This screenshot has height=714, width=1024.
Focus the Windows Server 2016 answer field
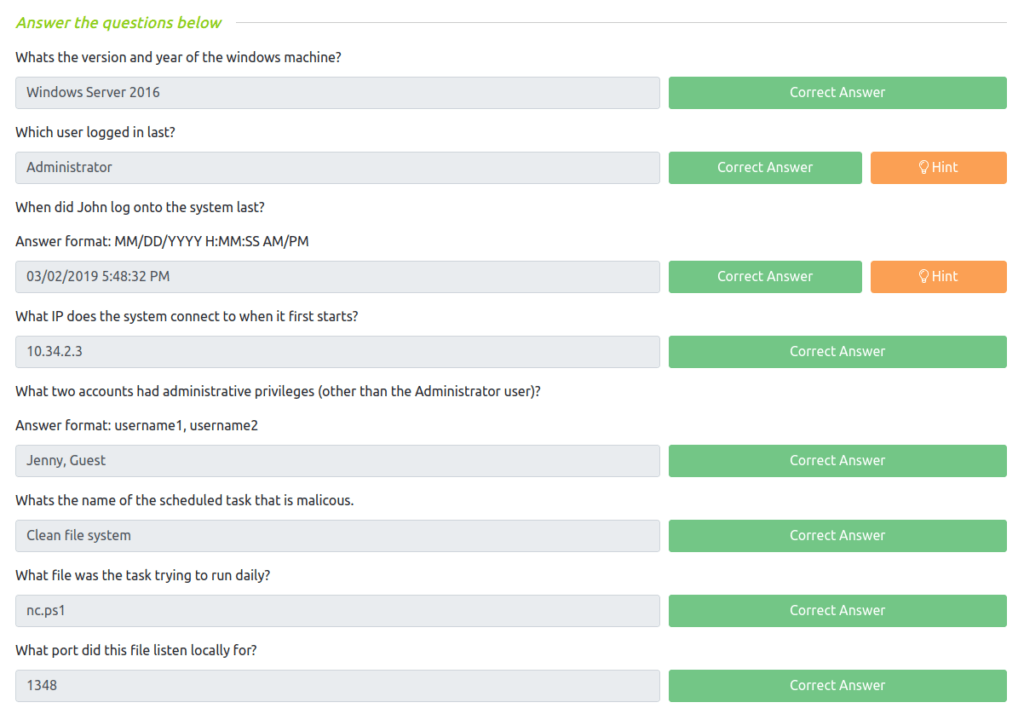(x=338, y=92)
